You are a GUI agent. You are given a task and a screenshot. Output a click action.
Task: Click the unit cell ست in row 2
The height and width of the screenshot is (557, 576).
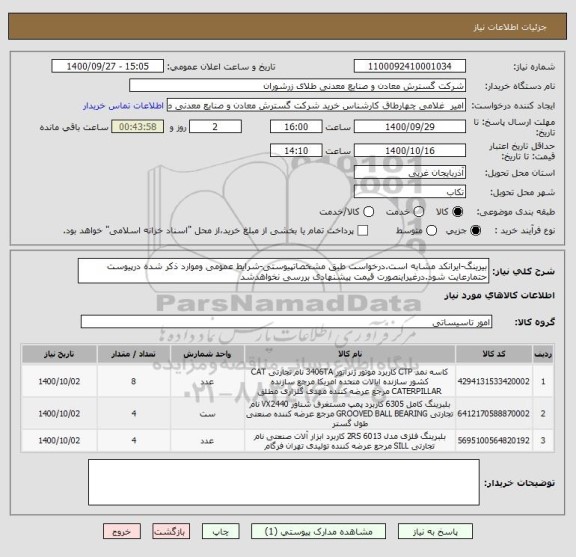click(207, 414)
